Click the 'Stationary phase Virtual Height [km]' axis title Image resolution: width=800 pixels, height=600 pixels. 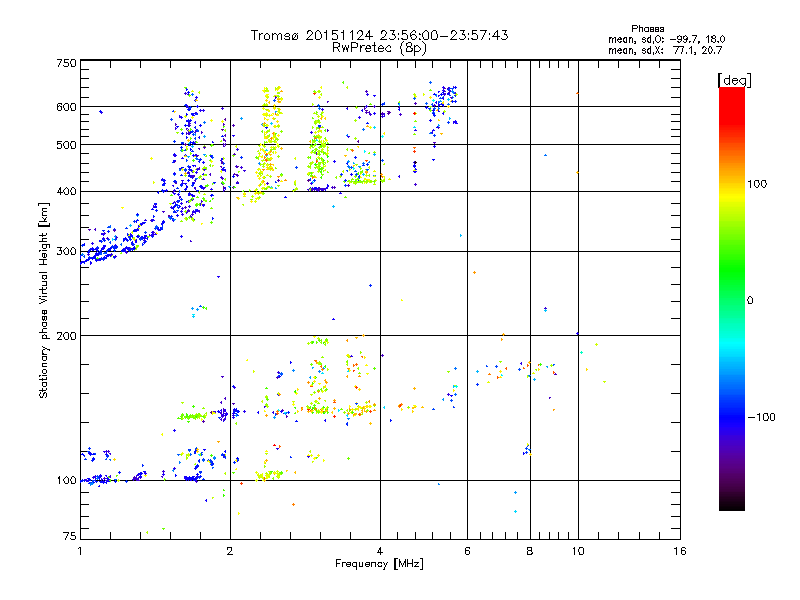click(44, 300)
